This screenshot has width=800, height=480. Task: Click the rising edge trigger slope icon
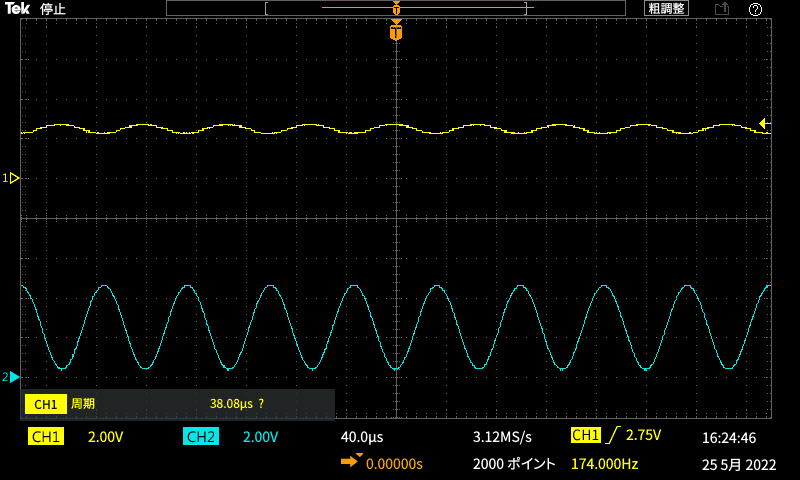[612, 436]
